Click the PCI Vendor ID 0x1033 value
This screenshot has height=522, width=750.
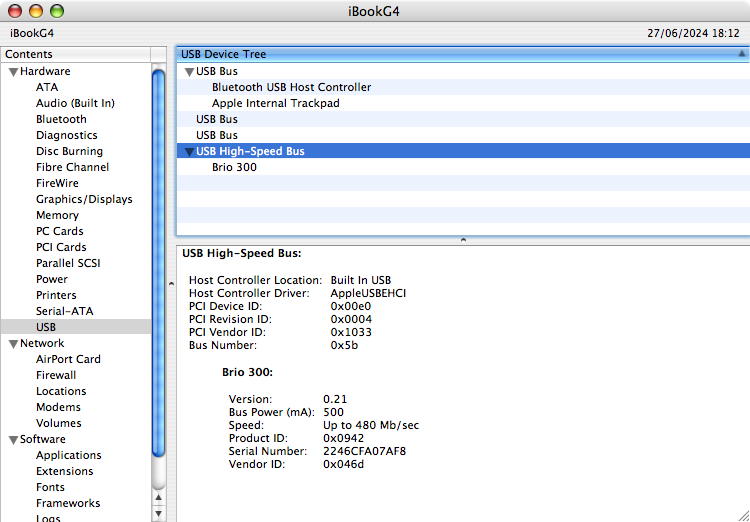[x=351, y=332]
